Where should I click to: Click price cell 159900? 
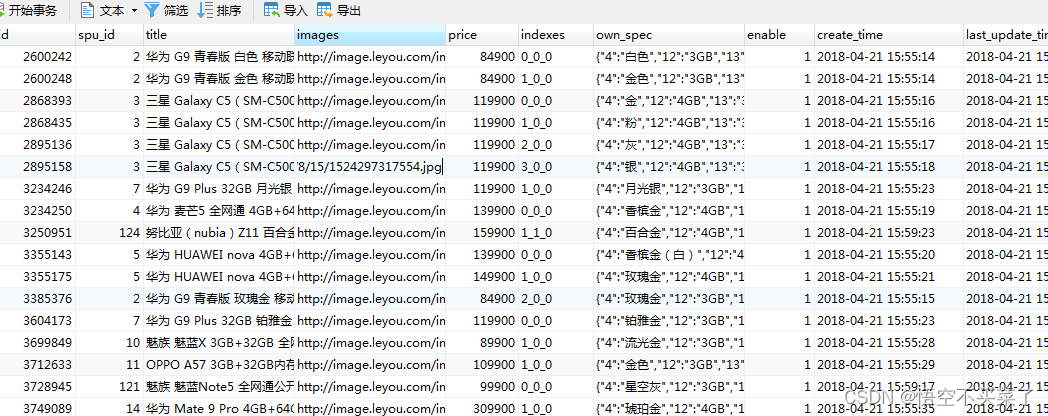coord(482,233)
